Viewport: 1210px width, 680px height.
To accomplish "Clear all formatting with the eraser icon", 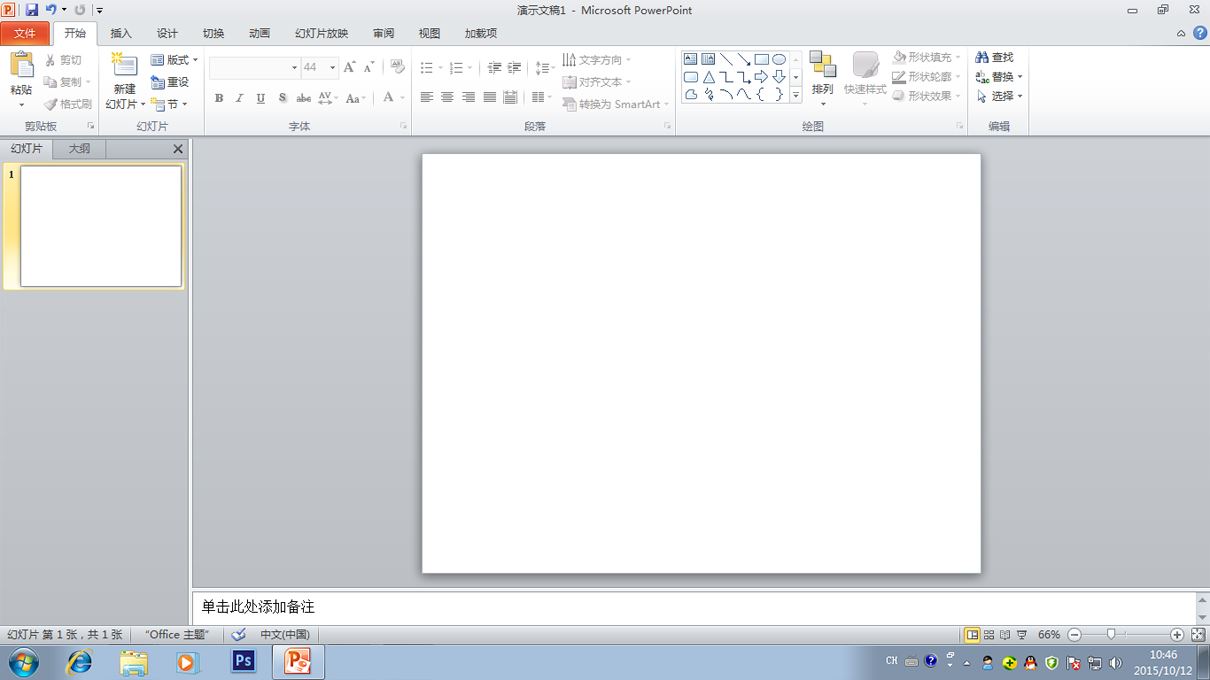I will point(398,68).
